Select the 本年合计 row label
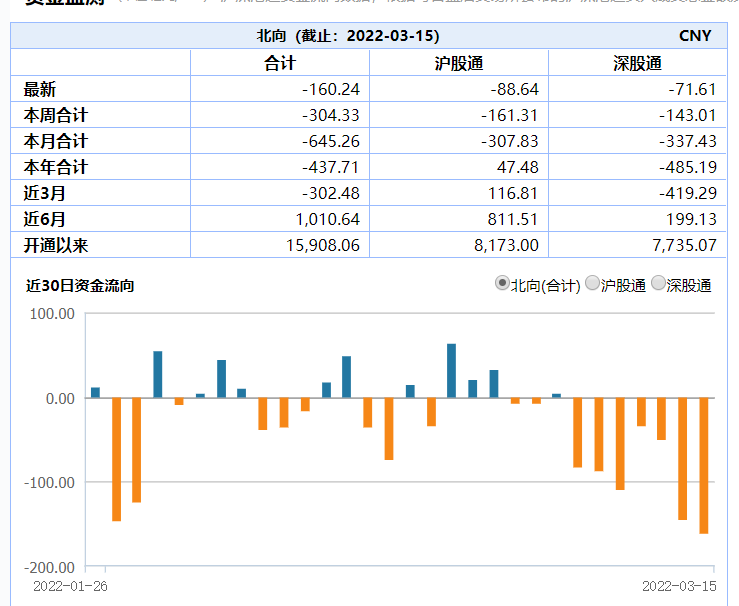The height and width of the screenshot is (606, 739). tap(56, 167)
